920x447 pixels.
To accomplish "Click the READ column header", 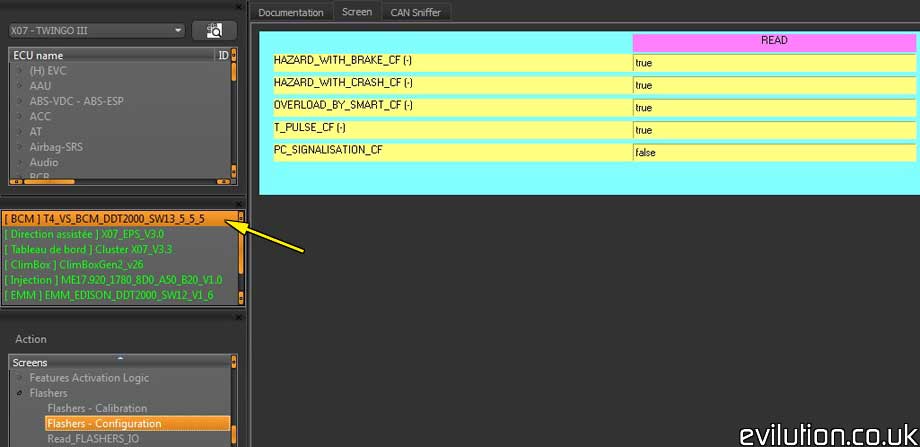I will coord(774,42).
